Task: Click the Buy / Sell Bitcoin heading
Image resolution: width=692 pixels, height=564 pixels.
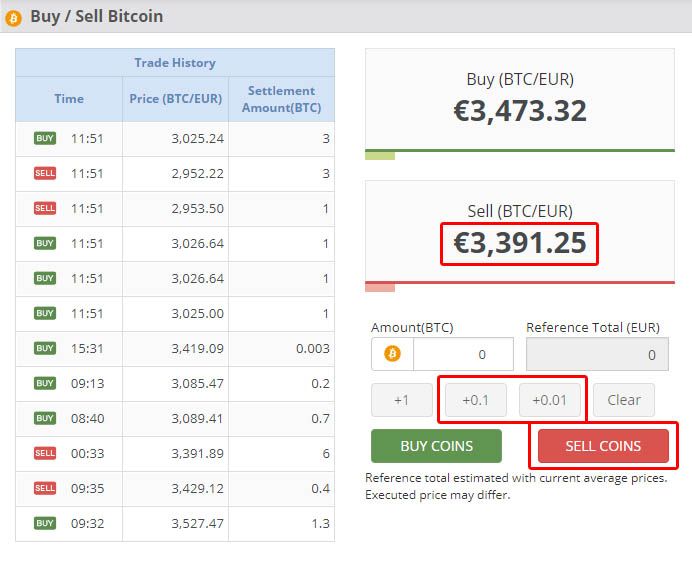Action: (97, 16)
